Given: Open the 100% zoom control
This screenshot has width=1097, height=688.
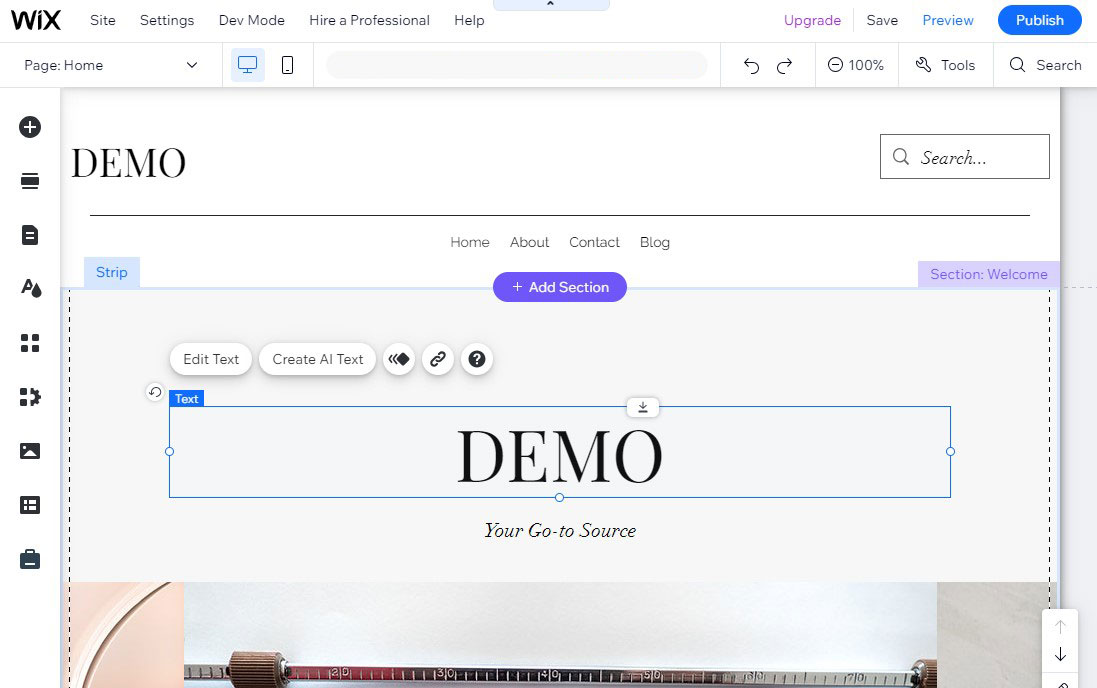Looking at the screenshot, I should pos(856,65).
